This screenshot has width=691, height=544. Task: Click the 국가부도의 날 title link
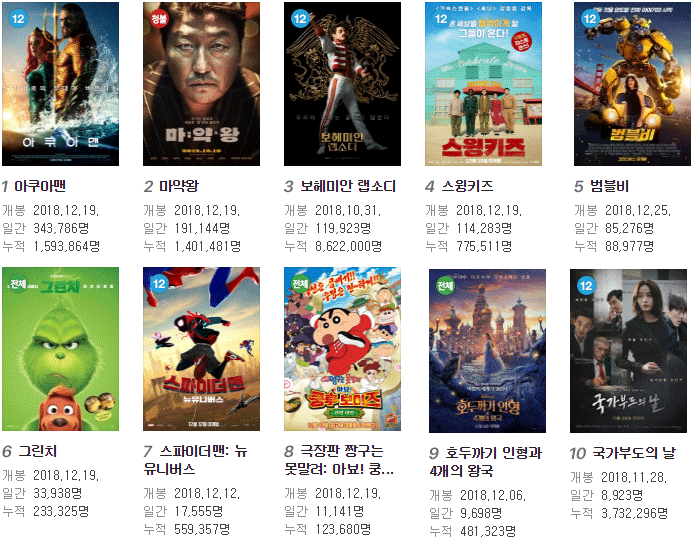(633, 453)
